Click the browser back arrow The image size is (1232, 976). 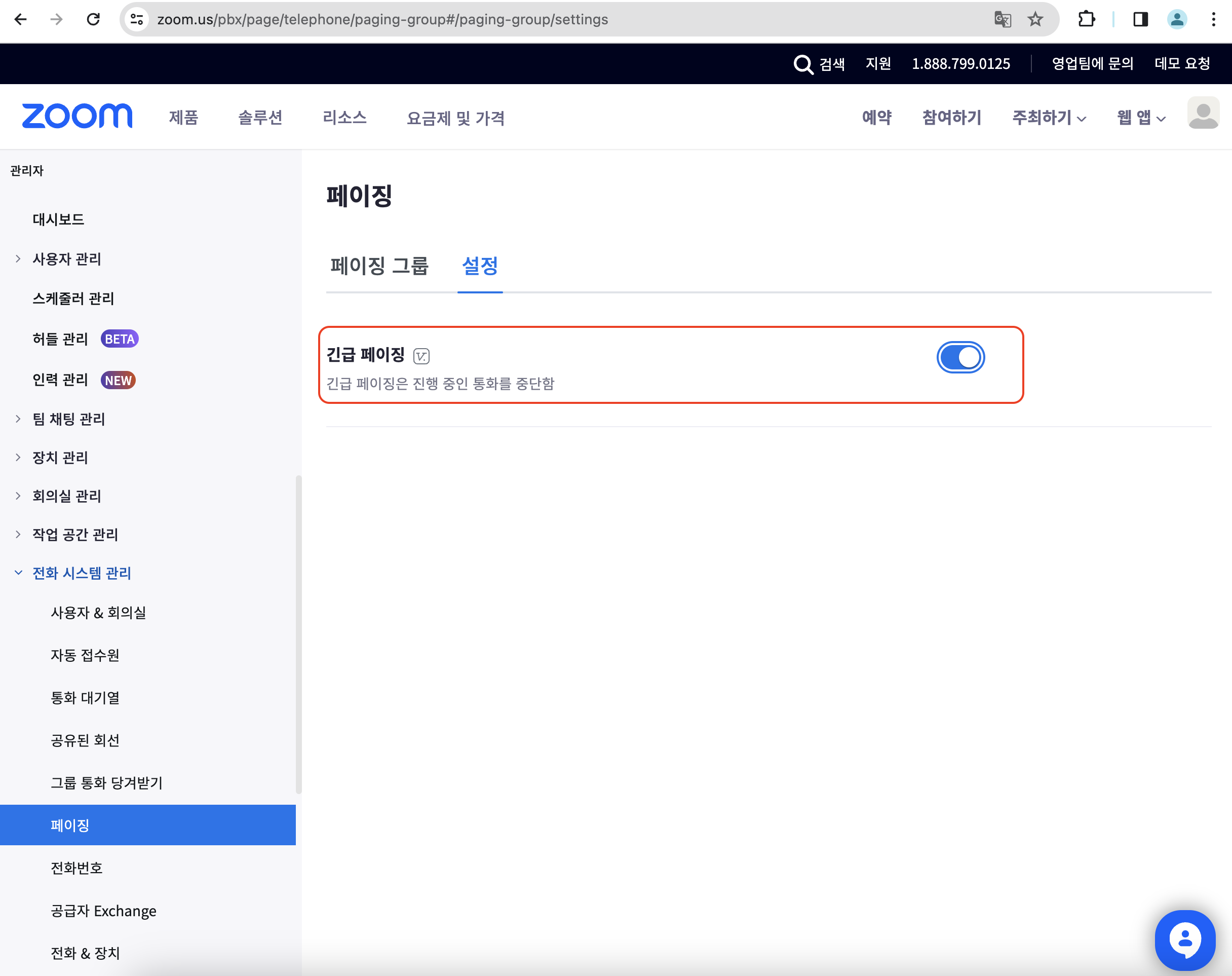click(x=21, y=19)
